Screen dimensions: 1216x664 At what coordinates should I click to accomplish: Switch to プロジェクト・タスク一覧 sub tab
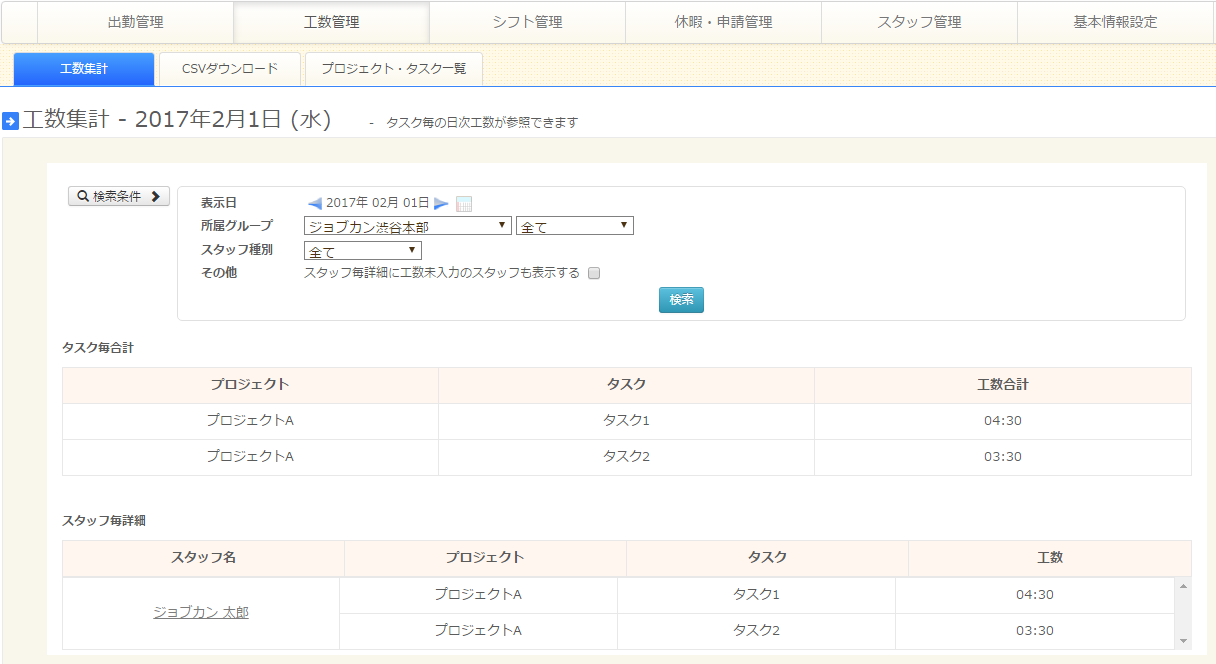[x=394, y=69]
